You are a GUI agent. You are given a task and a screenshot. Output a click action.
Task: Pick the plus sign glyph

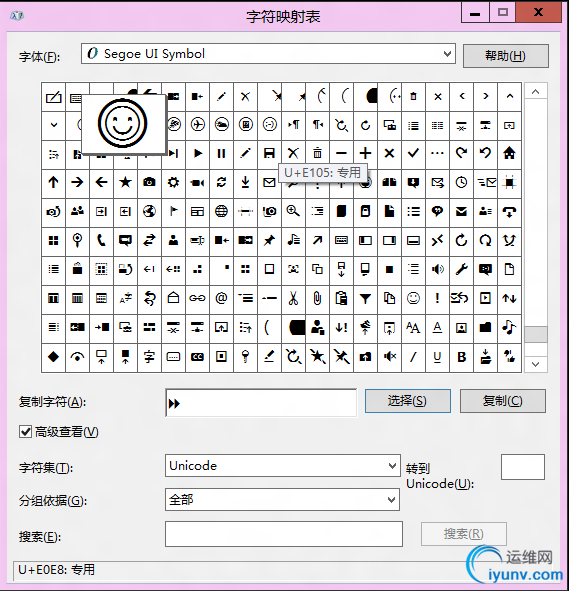click(x=365, y=153)
